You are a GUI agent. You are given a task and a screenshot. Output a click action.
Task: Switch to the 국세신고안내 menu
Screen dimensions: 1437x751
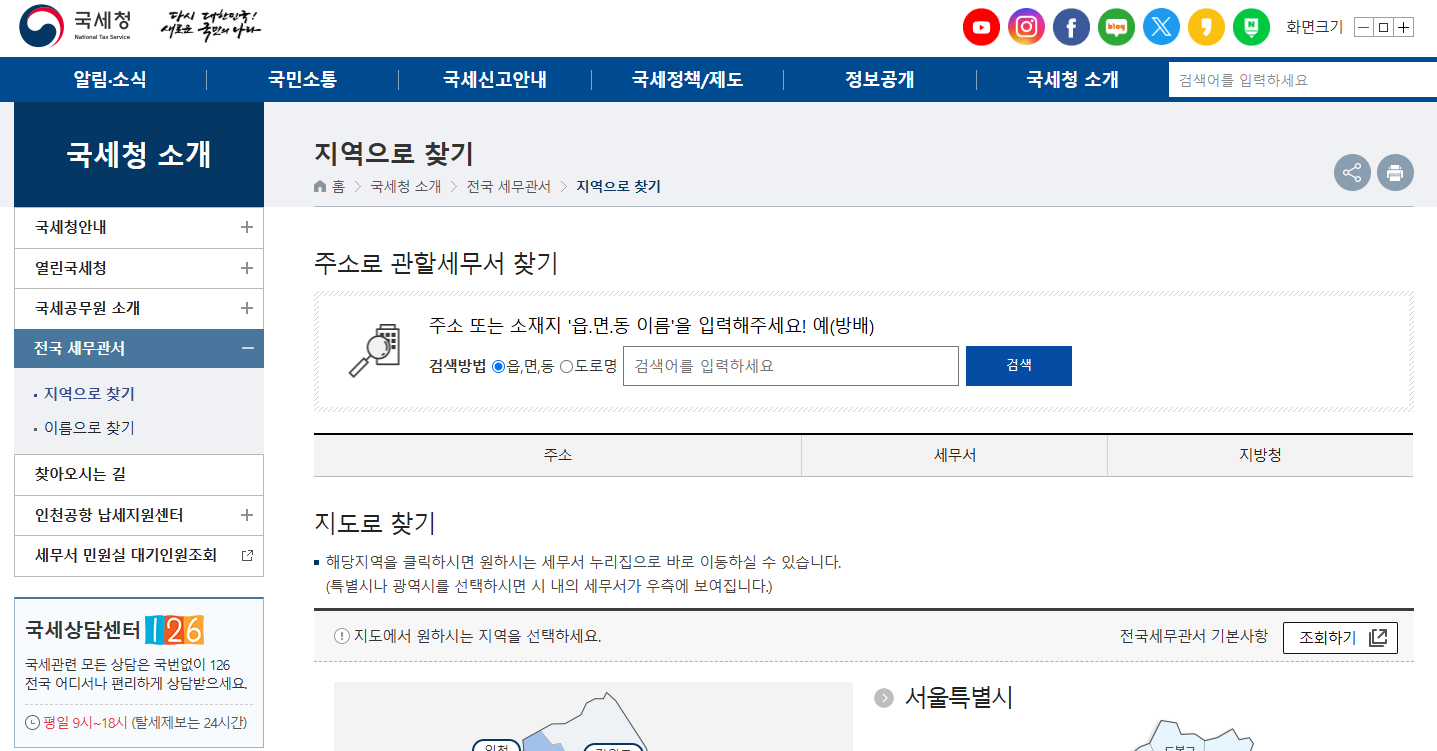pyautogui.click(x=495, y=79)
